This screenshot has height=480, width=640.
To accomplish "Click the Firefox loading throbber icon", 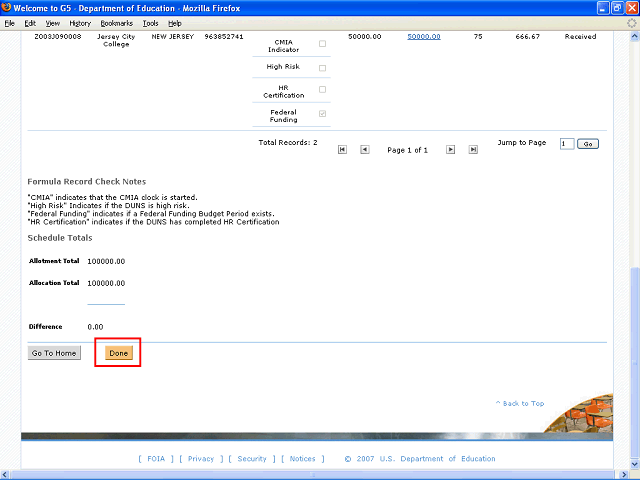I will tap(632, 23).
